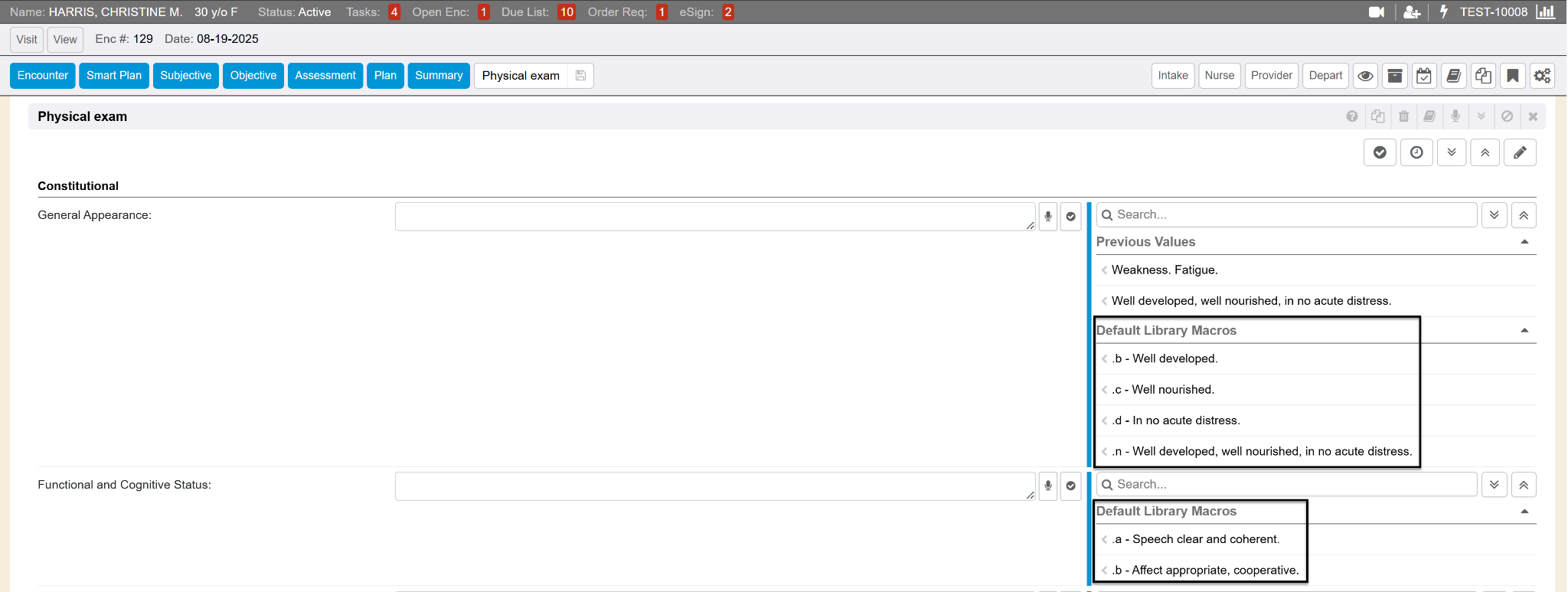Toggle check-circle for Functional and Cognitive Status
Image resolution: width=1568 pixels, height=592 pixels.
1070,486
